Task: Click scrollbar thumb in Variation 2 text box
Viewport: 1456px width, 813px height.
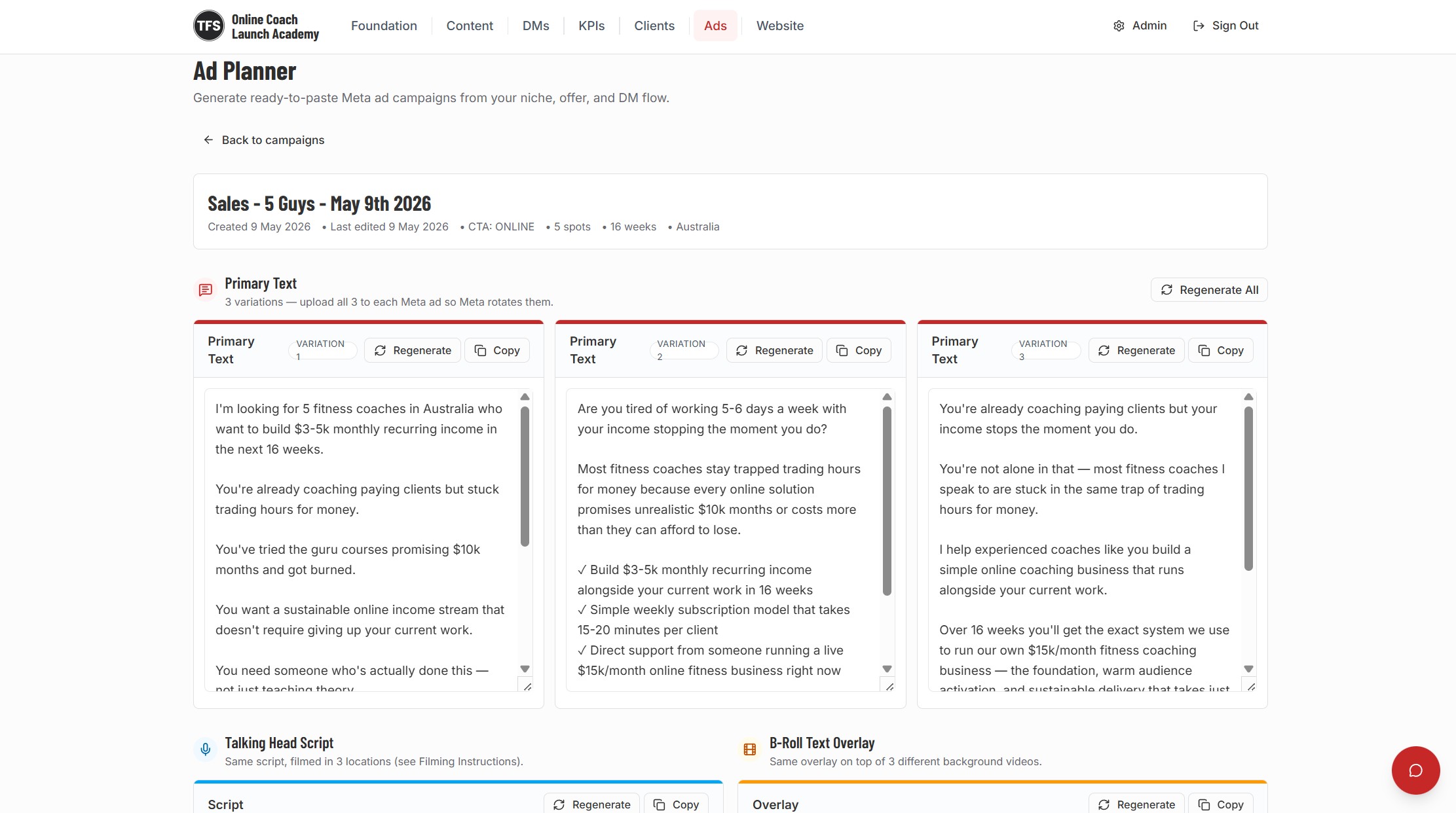Action: [887, 501]
